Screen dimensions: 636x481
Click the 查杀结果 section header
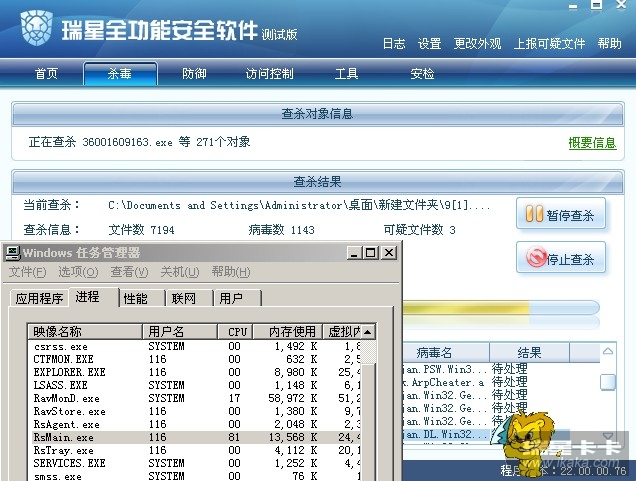coord(318,182)
